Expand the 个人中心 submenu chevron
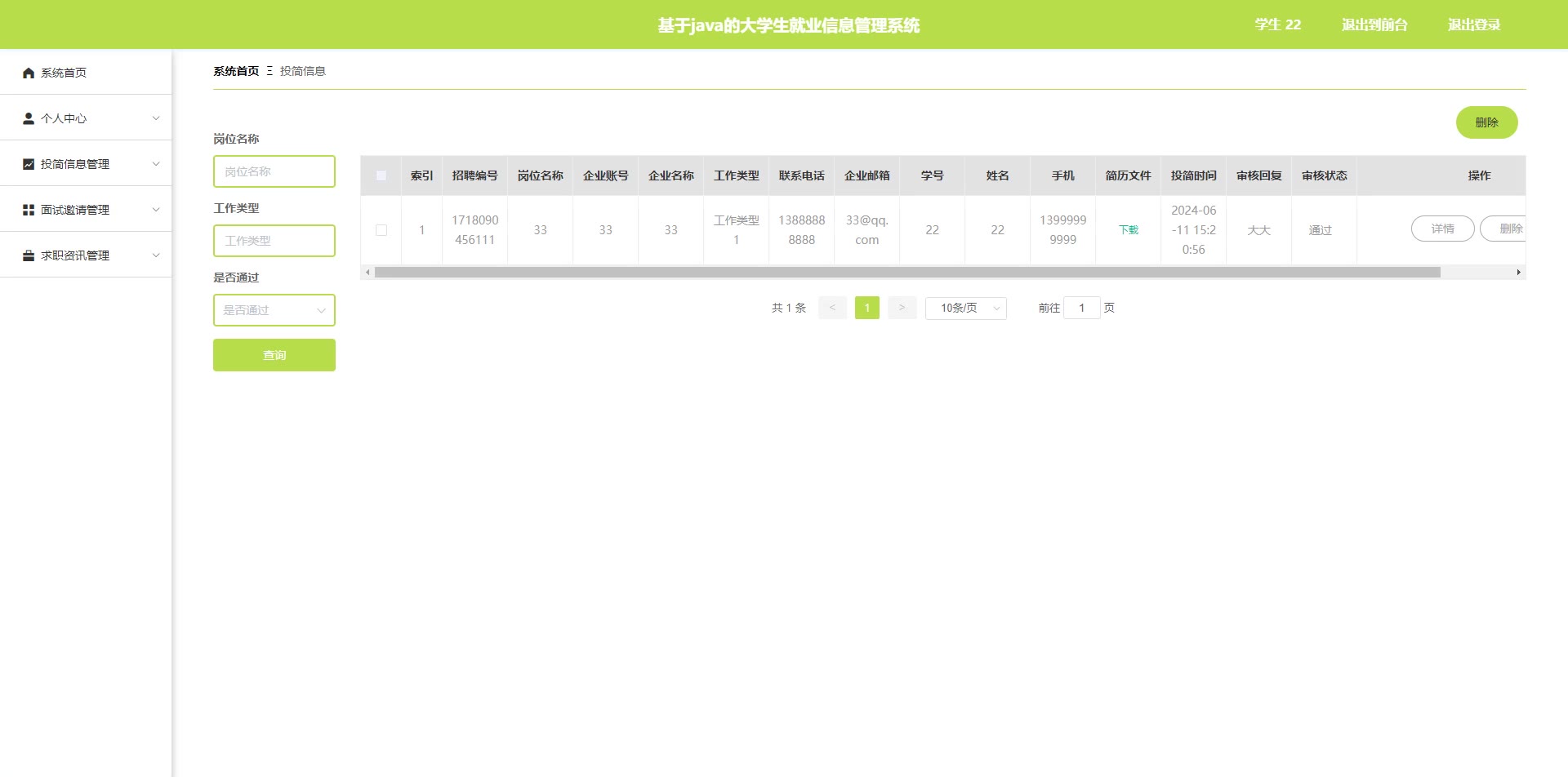Screen dimensions: 1568x777 [x=156, y=118]
